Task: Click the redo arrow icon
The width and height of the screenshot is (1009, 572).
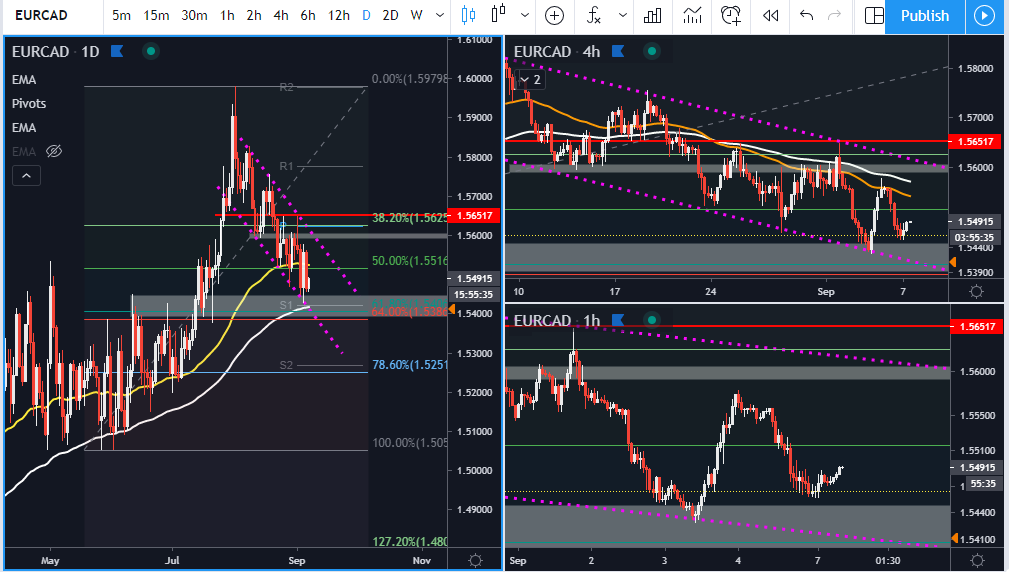Action: (834, 15)
